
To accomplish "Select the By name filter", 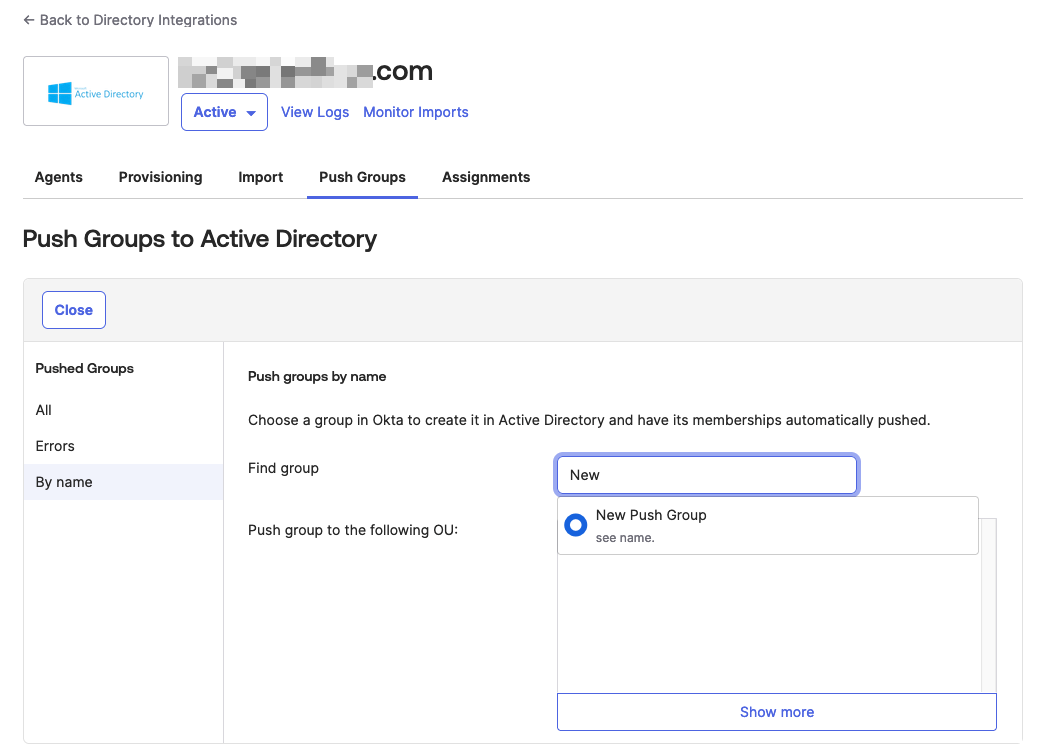I will (123, 482).
